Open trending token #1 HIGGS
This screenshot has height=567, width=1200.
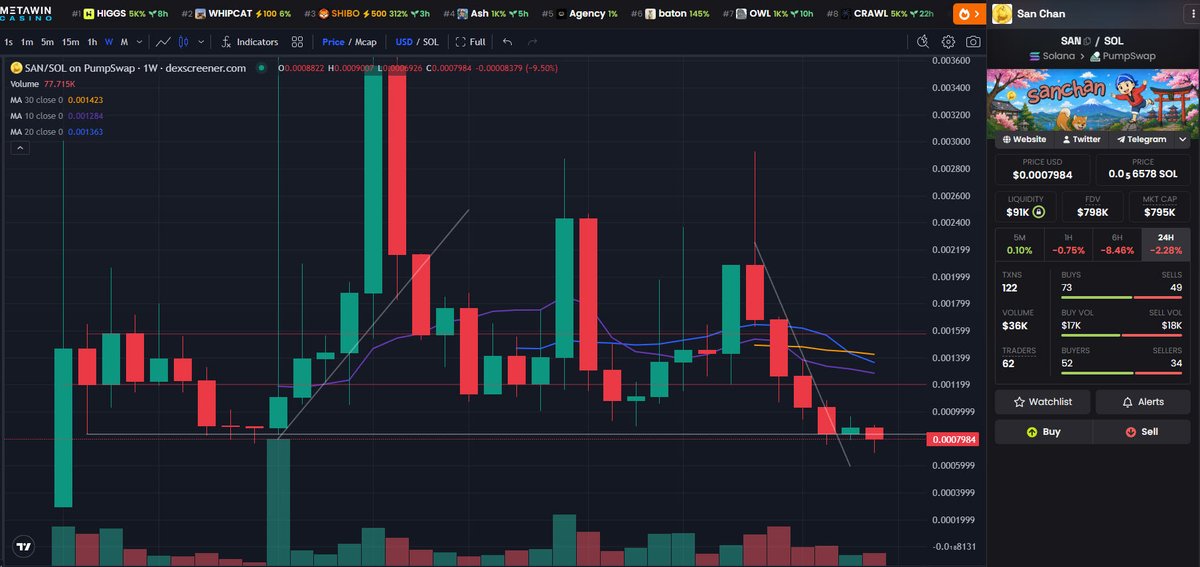pyautogui.click(x=119, y=14)
